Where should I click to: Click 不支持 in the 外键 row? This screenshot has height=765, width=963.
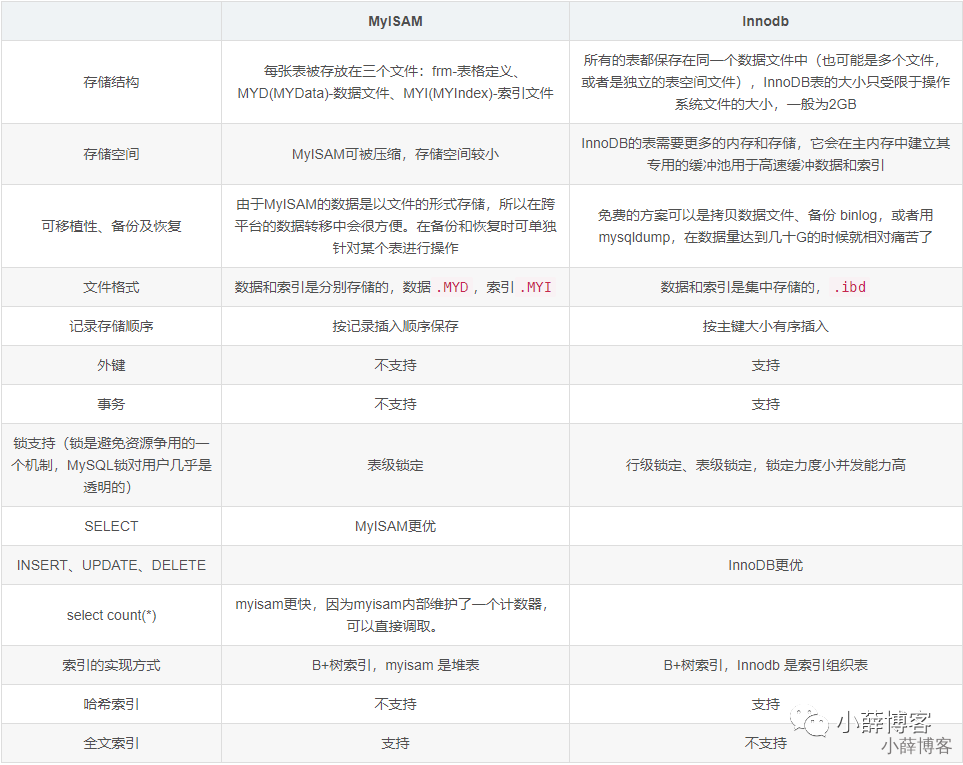(x=395, y=365)
